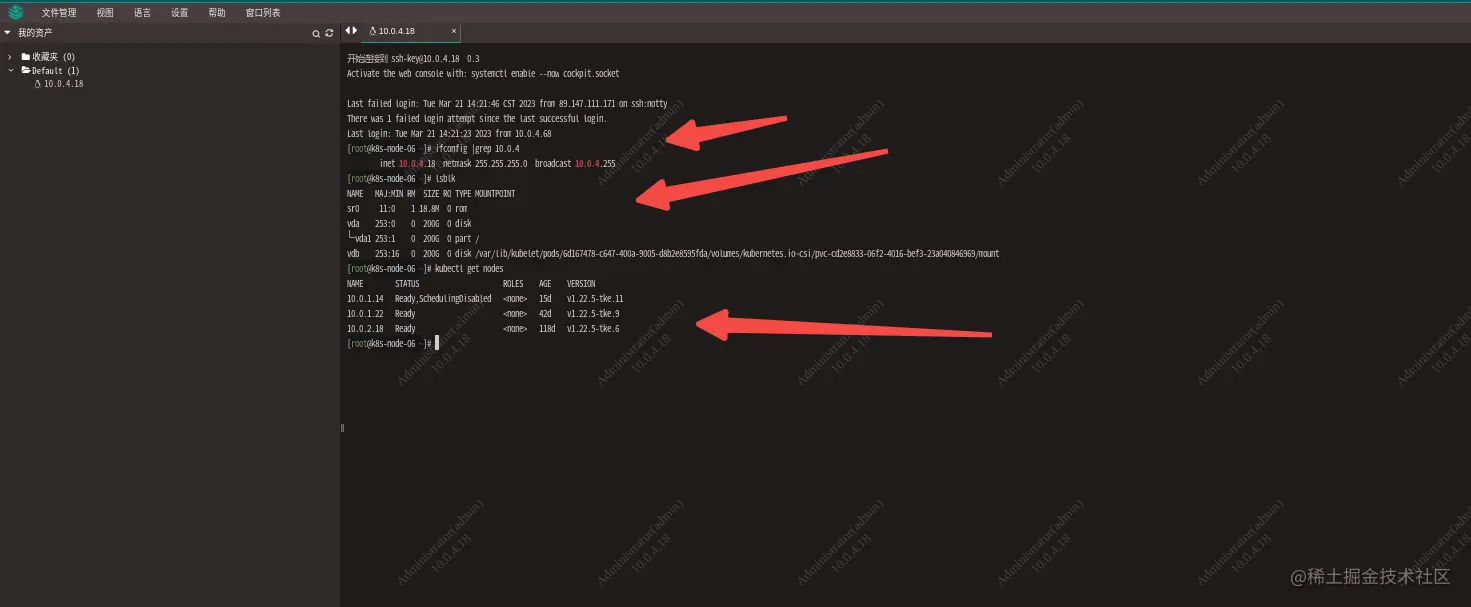
Task: Refresh the asset tree
Action: coord(329,34)
